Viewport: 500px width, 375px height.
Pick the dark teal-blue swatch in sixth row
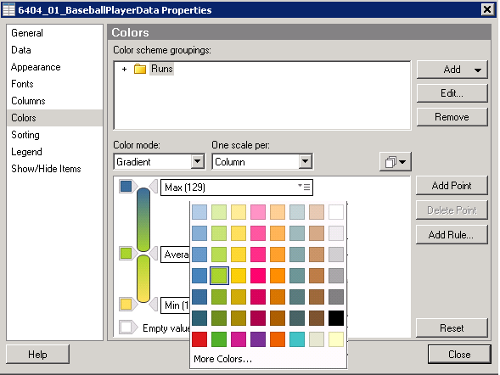point(199,318)
